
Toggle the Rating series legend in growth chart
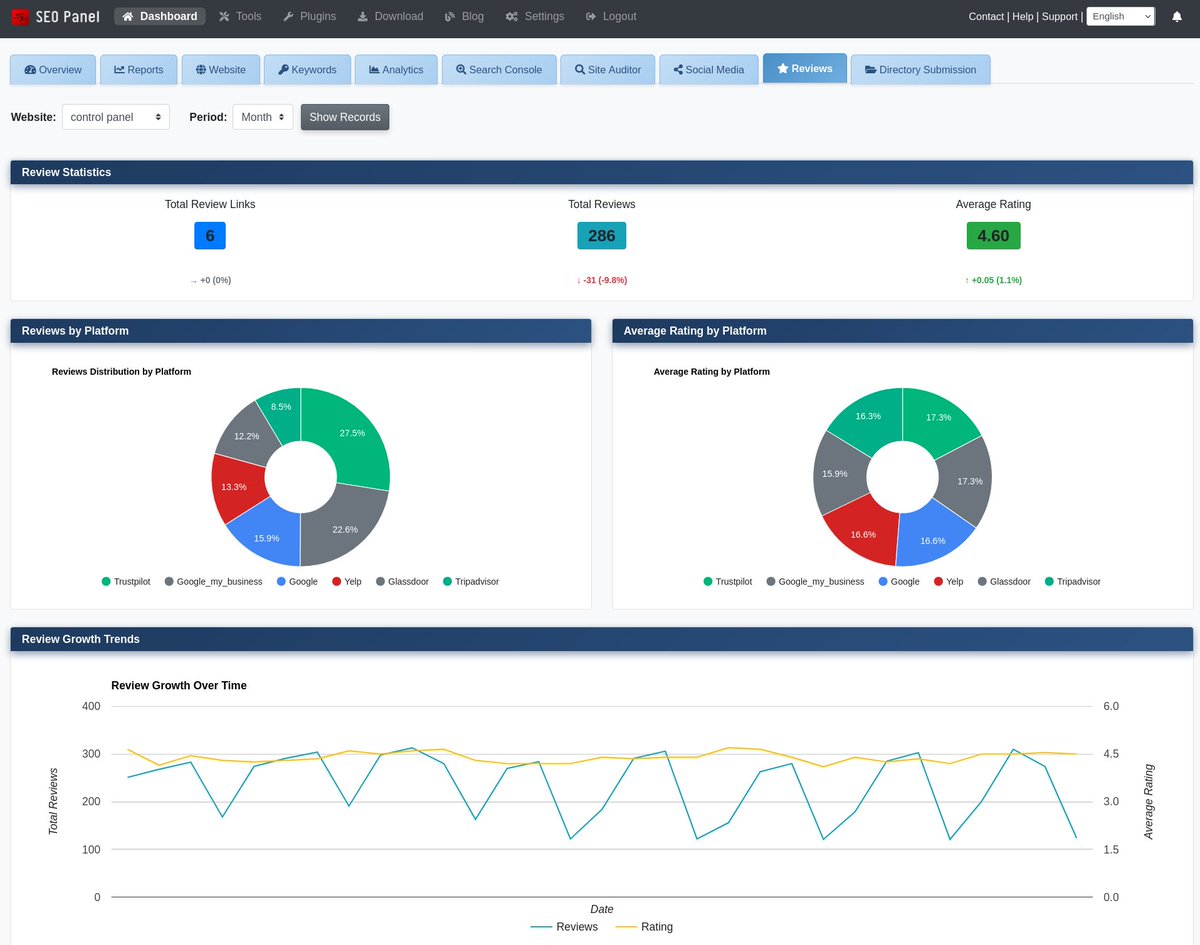click(x=643, y=927)
